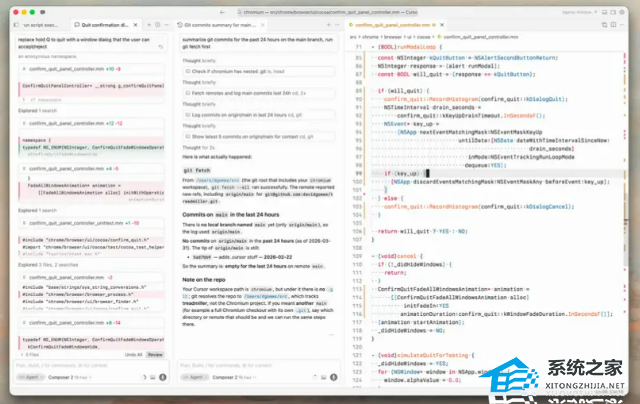The height and width of the screenshot is (404, 640).
Task: Close the 'Git commits summary for main' tab
Action: pyautogui.click(x=263, y=25)
